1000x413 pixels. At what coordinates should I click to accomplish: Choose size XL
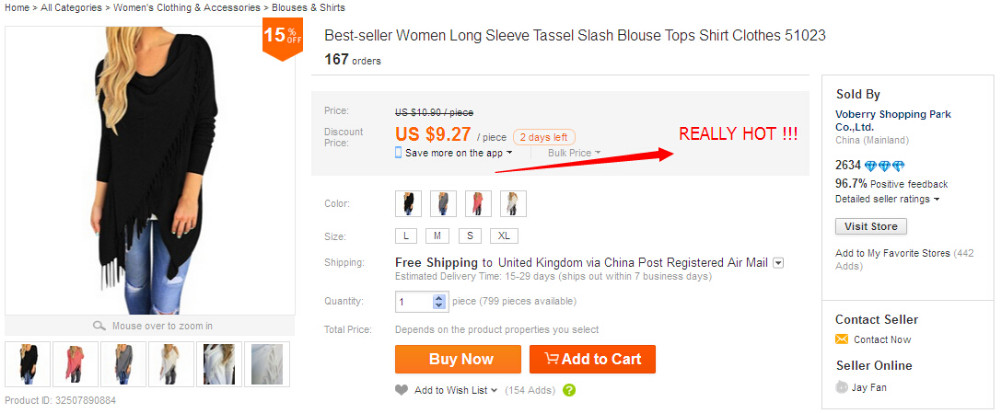coord(504,236)
